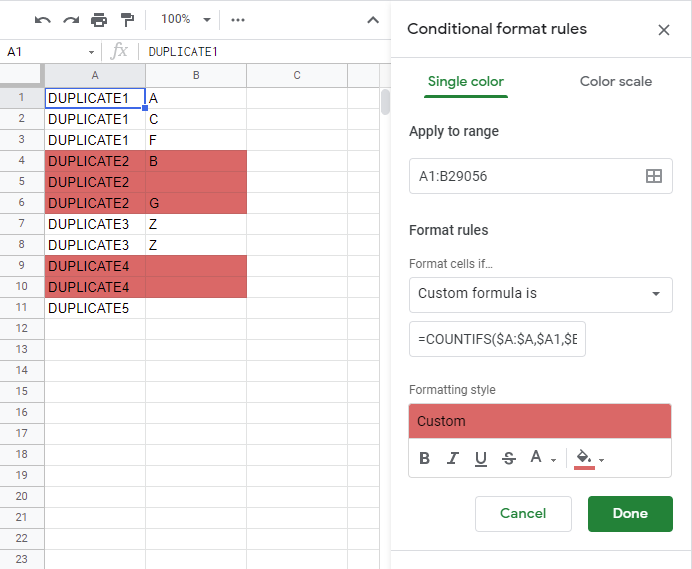Select cell A11 with DUPLICATE5

95,308
